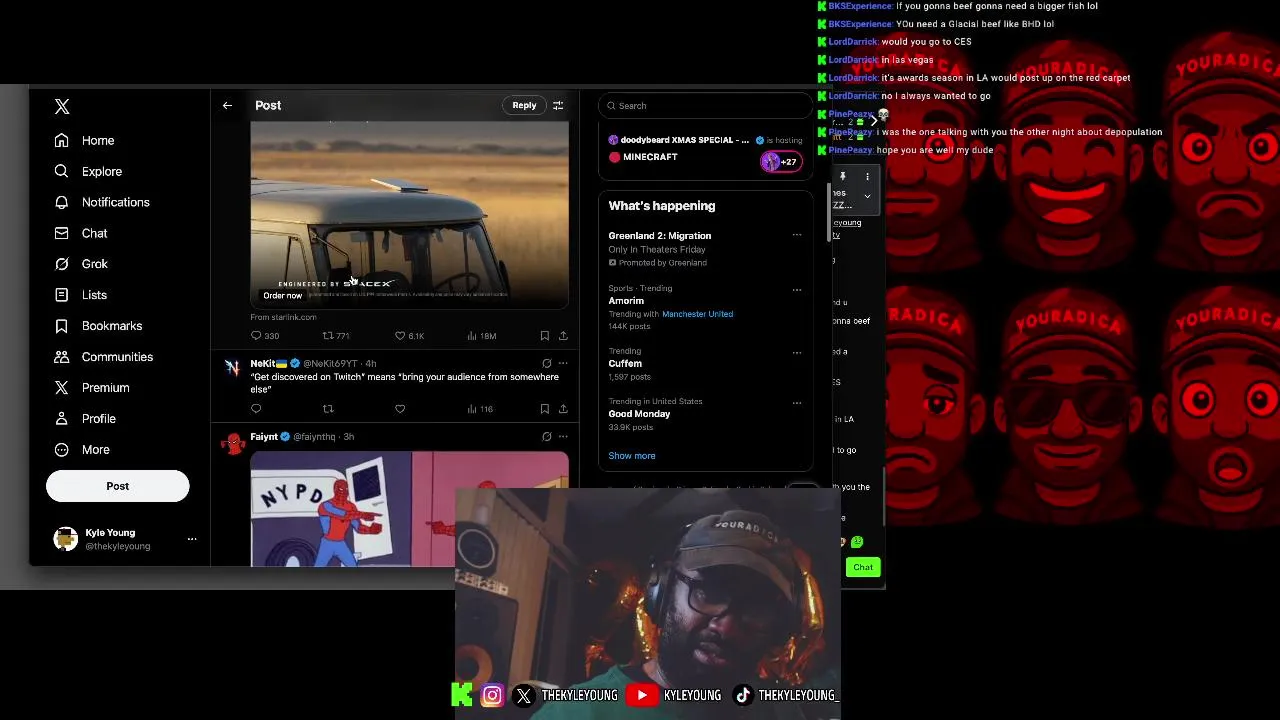Click the @faiynthq handle
Viewport: 1280px width, 720px height.
point(314,437)
